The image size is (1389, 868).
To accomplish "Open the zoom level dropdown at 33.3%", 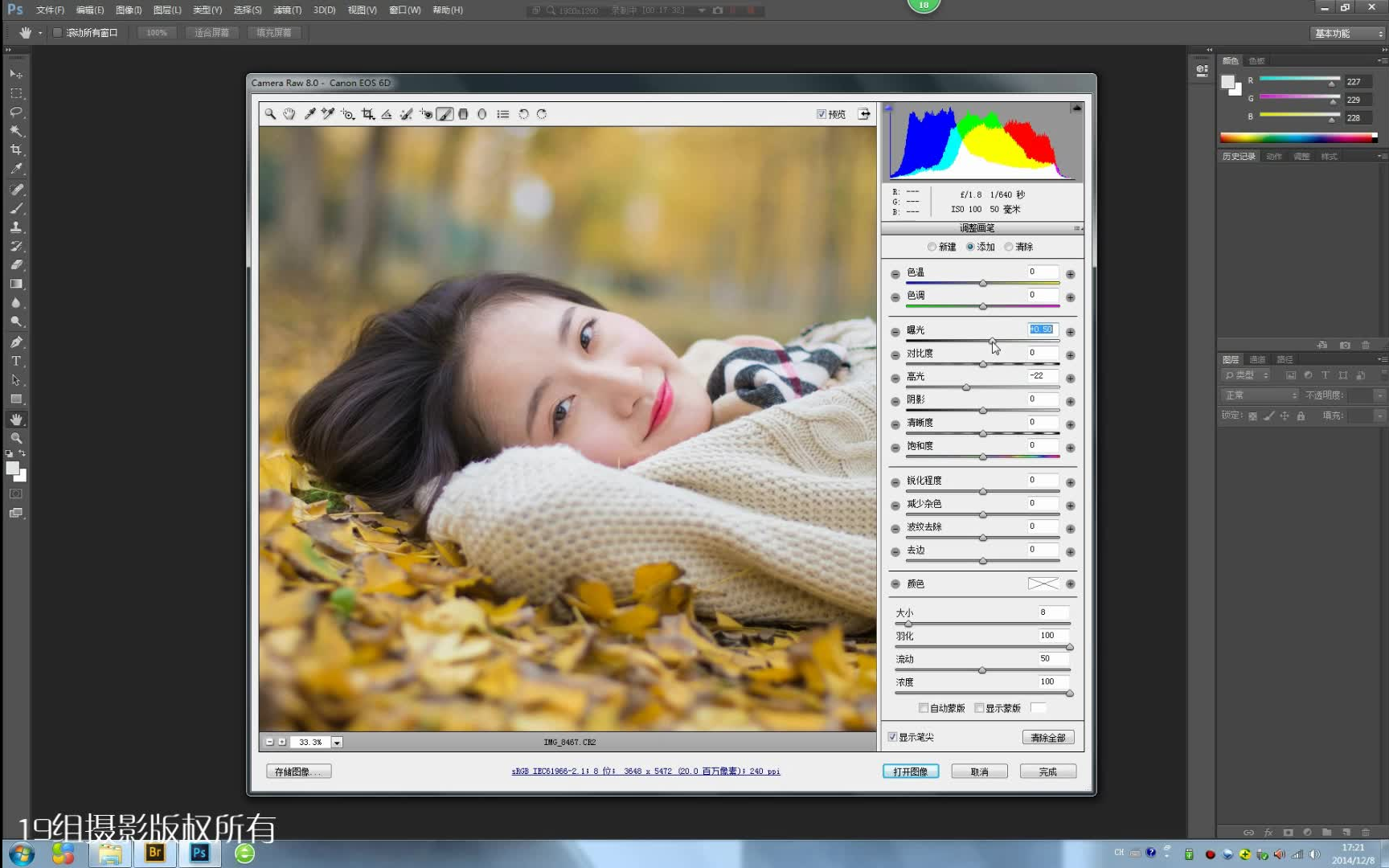I will 338,743.
